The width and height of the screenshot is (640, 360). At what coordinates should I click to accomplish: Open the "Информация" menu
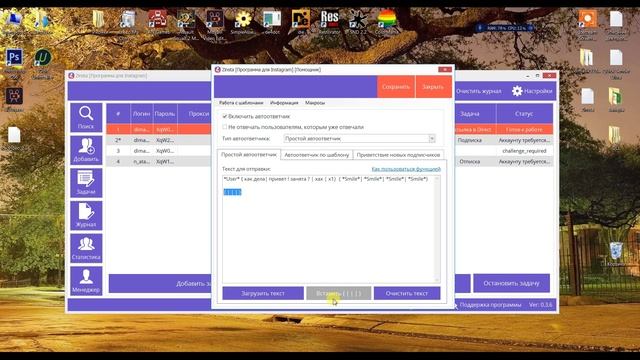(x=284, y=103)
